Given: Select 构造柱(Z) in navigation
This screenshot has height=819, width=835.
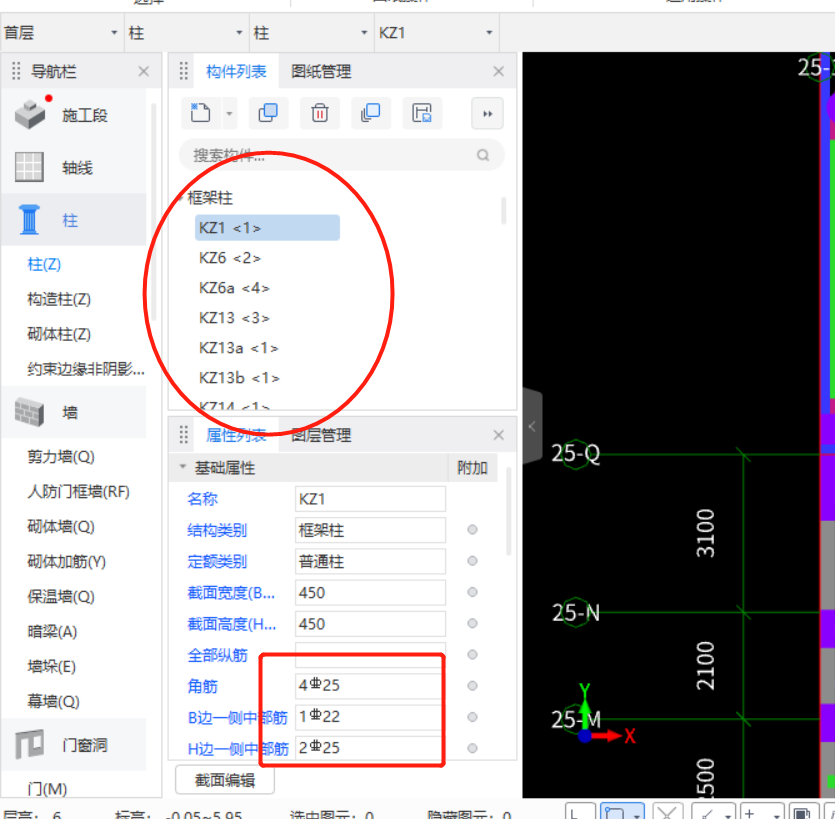Looking at the screenshot, I should (59, 299).
